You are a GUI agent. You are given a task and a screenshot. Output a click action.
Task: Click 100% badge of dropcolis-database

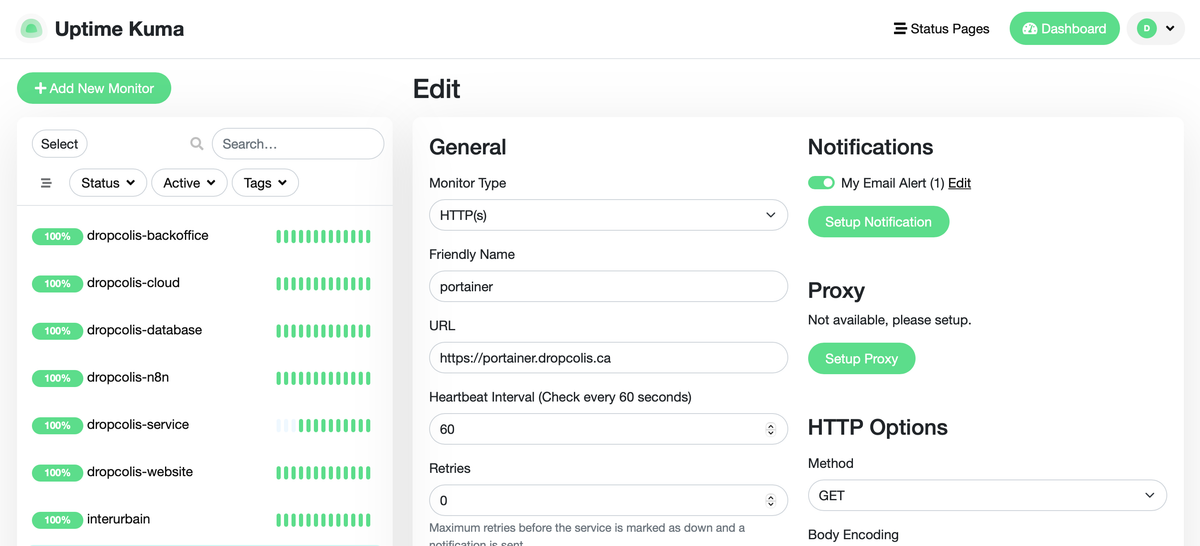click(58, 331)
